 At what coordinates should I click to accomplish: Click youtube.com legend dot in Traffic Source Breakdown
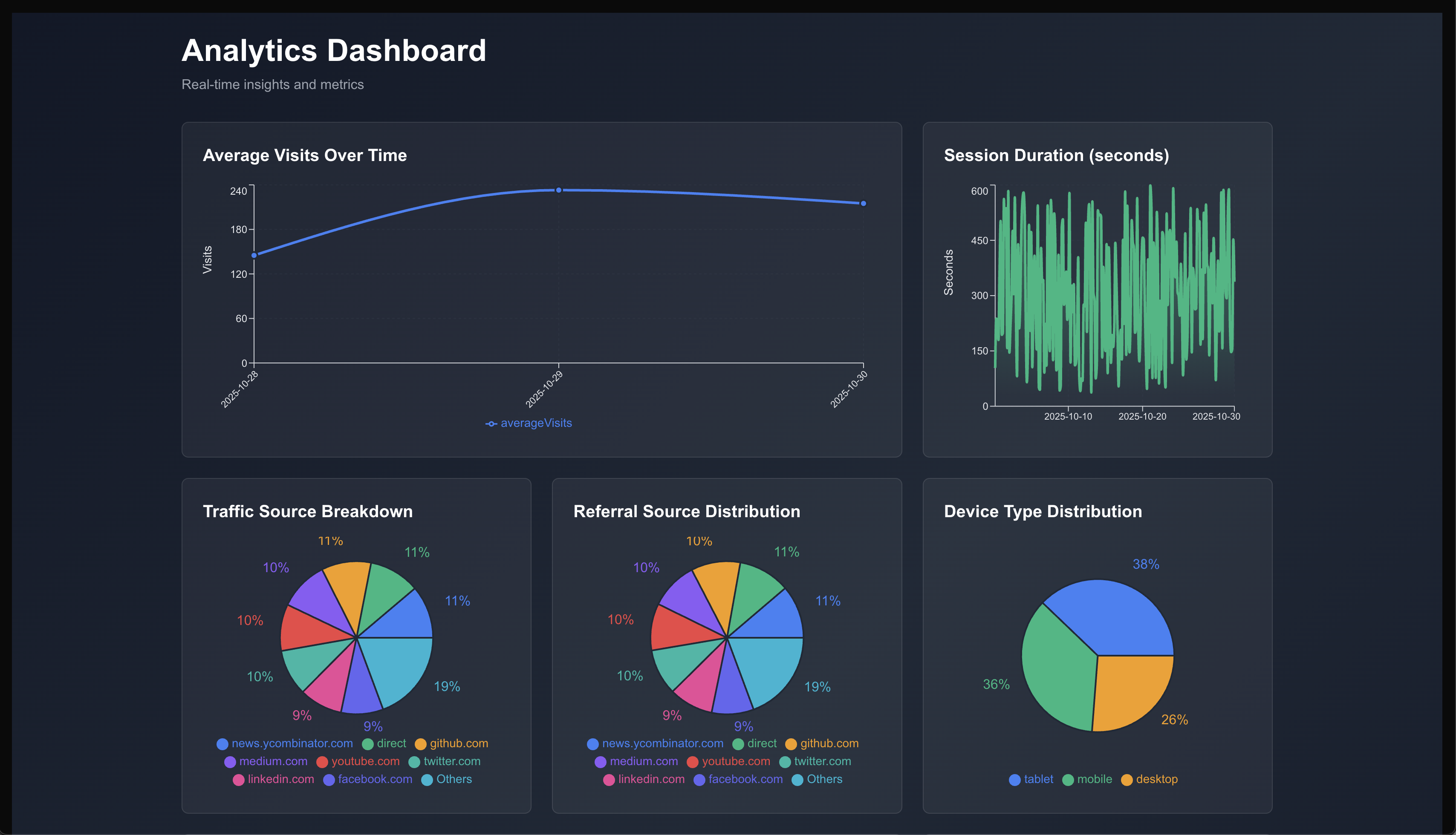pyautogui.click(x=322, y=762)
